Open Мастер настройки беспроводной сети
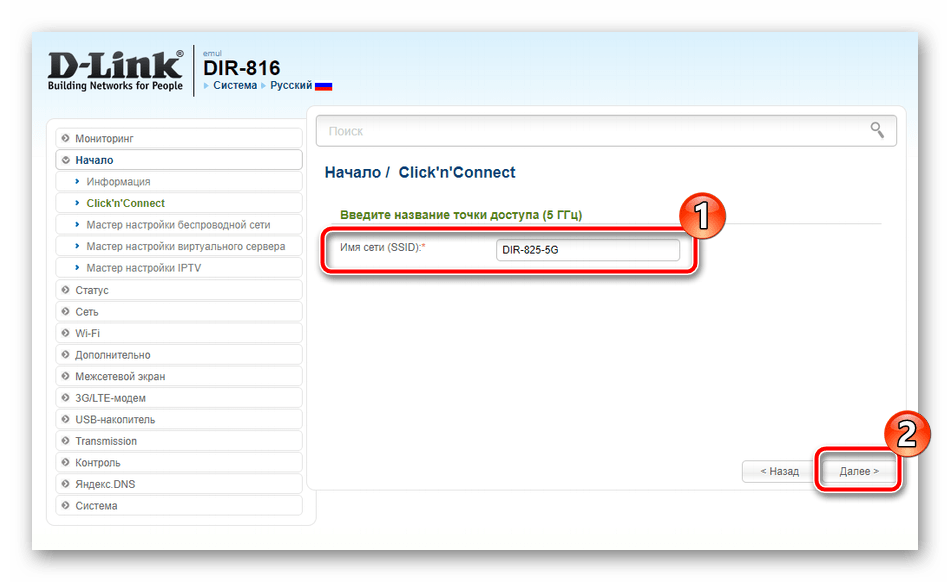This screenshot has height=582, width=950. pyautogui.click(x=179, y=225)
